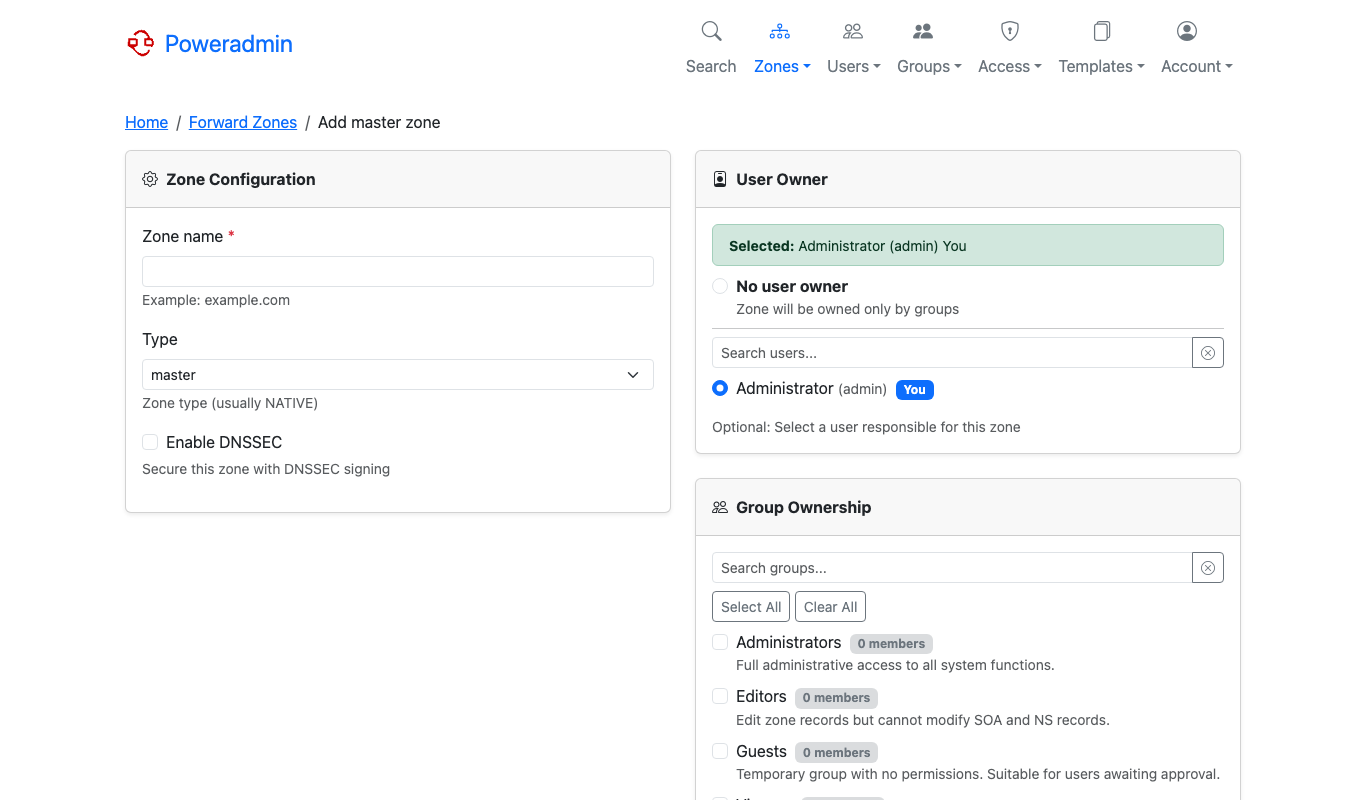Focus the Search users field
The width and height of the screenshot is (1366, 800).
coord(952,353)
